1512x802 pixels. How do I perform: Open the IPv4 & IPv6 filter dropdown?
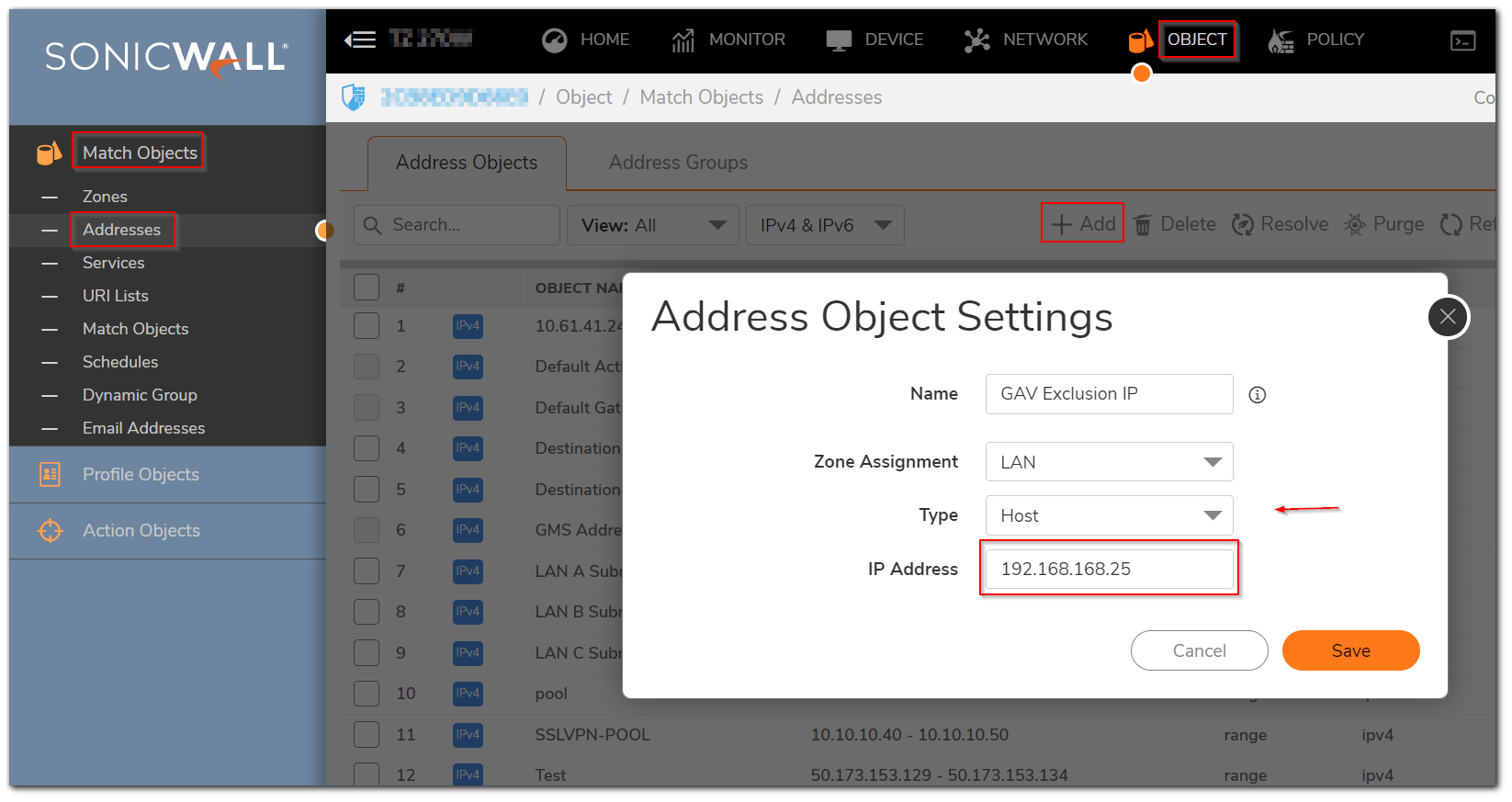tap(825, 225)
